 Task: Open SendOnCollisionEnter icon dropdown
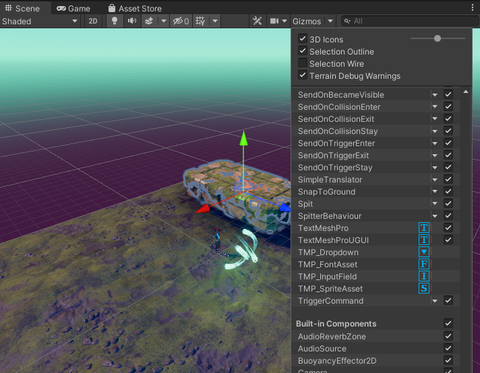(435, 107)
